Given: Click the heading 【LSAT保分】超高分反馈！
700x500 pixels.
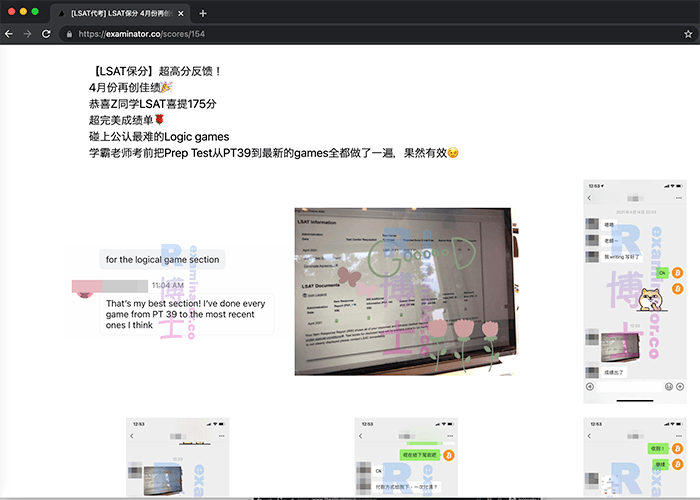Looking at the screenshot, I should point(155,71).
